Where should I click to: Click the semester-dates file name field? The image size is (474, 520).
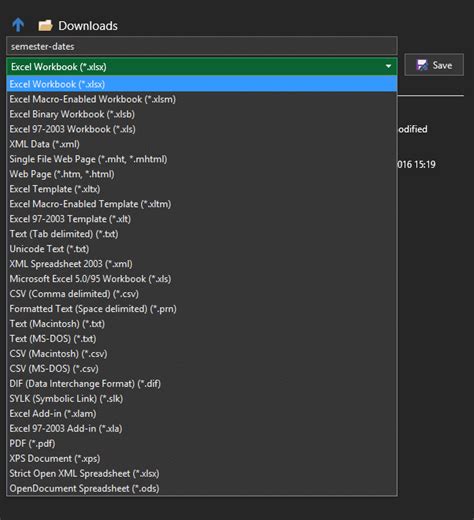(x=202, y=46)
